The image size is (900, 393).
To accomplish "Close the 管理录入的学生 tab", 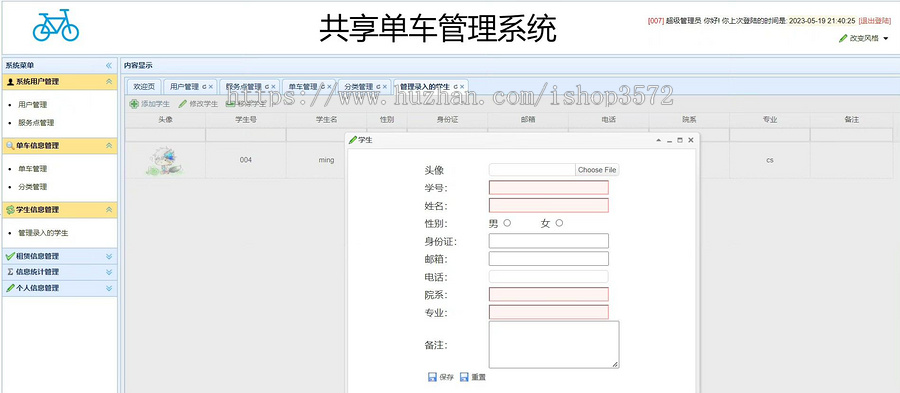I will pyautogui.click(x=462, y=87).
